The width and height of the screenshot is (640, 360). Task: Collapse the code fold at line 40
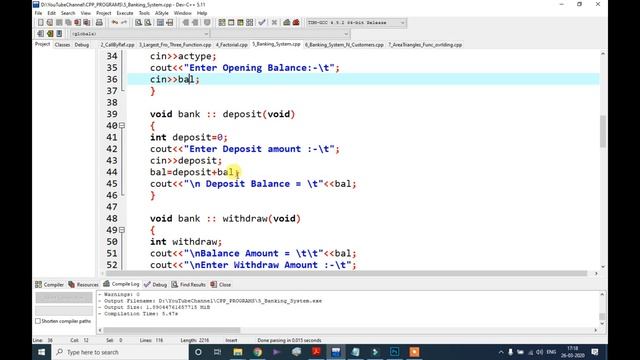tap(122, 126)
